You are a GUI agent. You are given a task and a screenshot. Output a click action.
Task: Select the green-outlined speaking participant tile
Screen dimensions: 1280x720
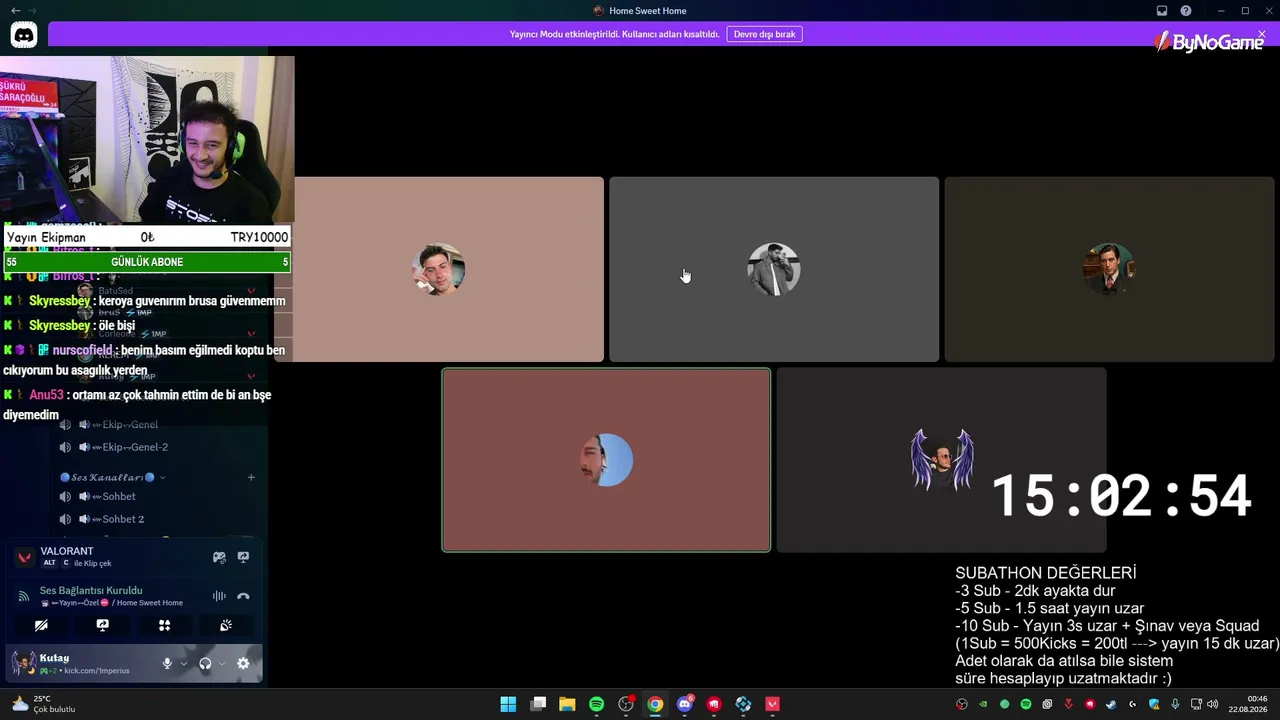(606, 460)
